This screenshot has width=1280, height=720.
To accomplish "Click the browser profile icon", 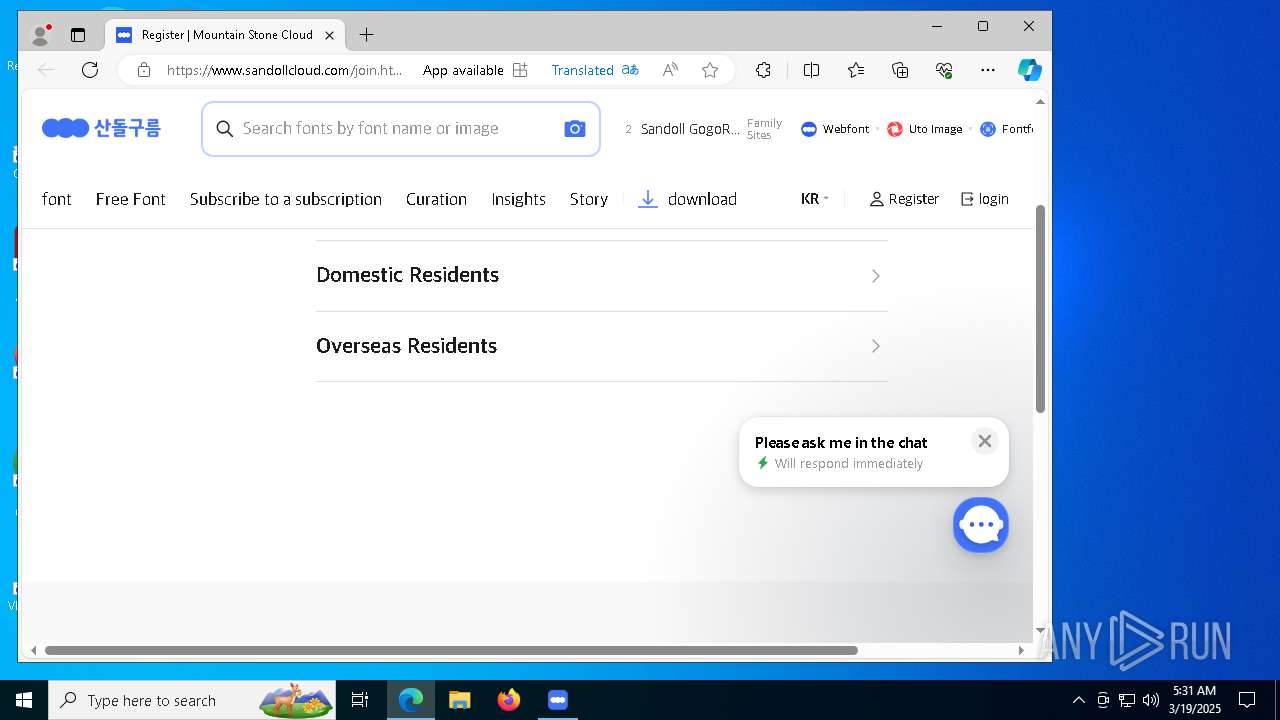I will point(41,35).
